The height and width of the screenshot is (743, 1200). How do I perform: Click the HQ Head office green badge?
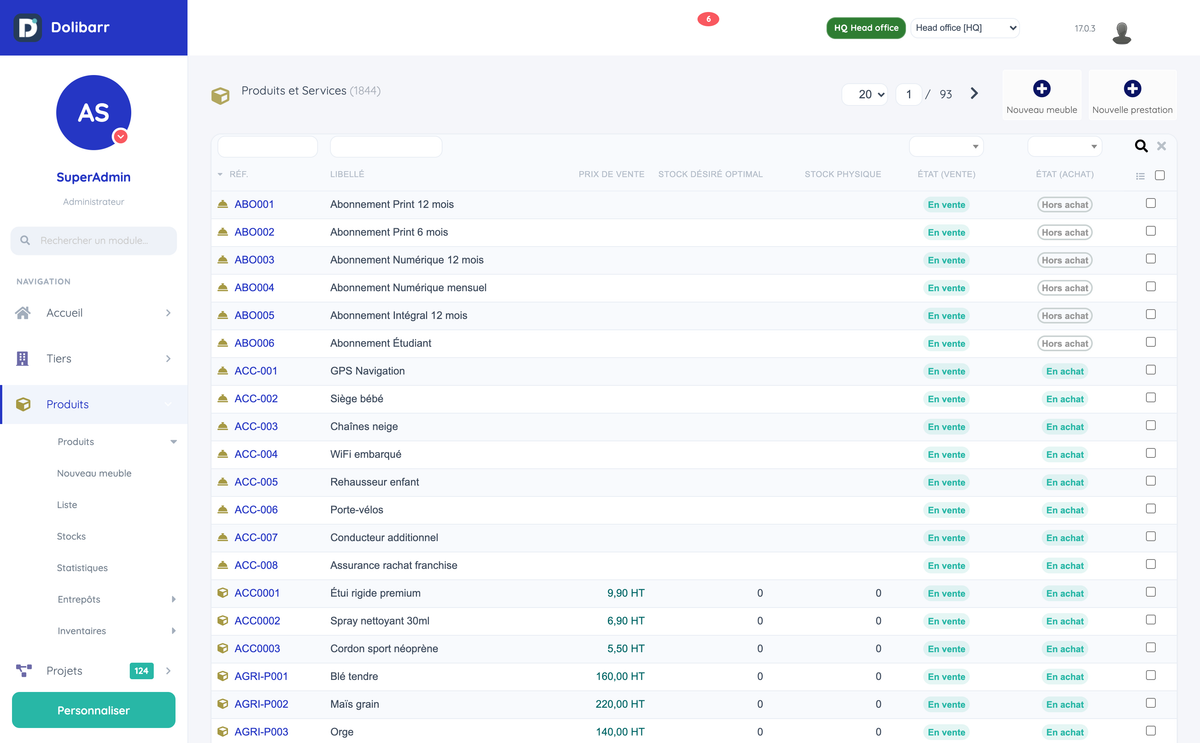pos(866,28)
